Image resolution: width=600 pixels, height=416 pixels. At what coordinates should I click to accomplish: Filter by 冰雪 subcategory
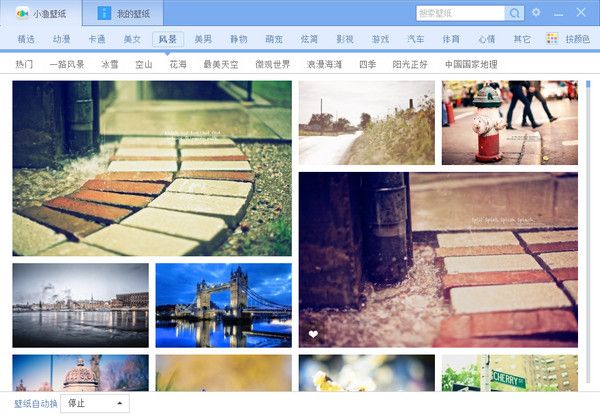[x=110, y=64]
